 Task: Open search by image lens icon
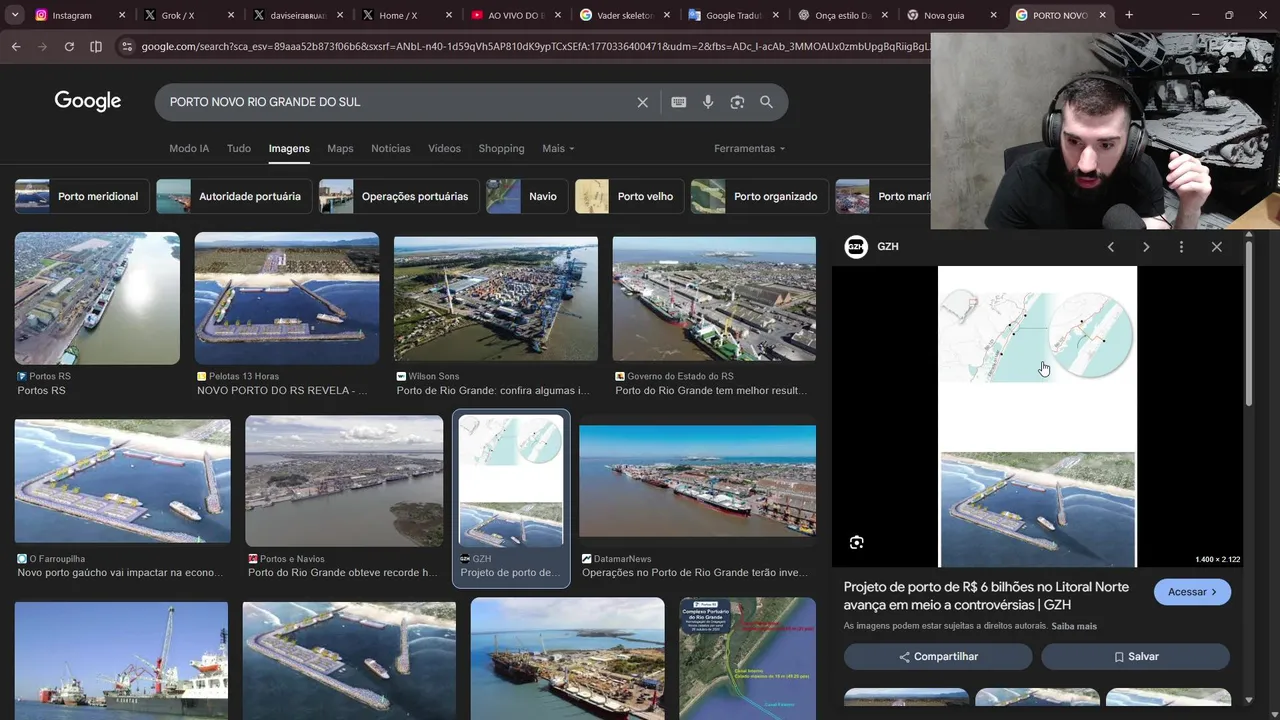tap(737, 102)
